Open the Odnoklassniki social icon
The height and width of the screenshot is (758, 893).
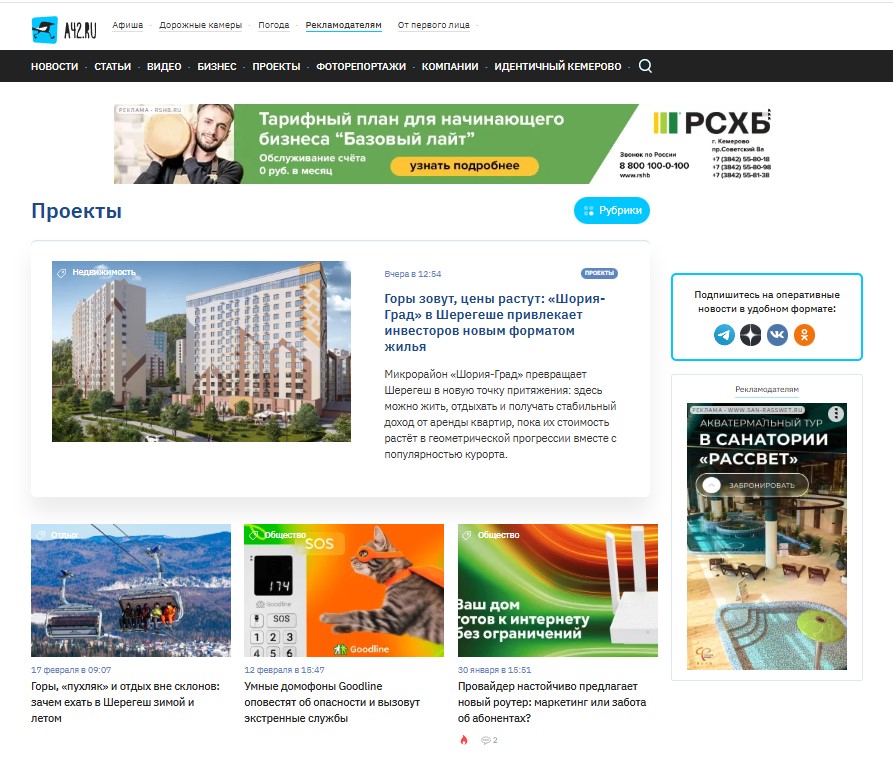point(804,336)
